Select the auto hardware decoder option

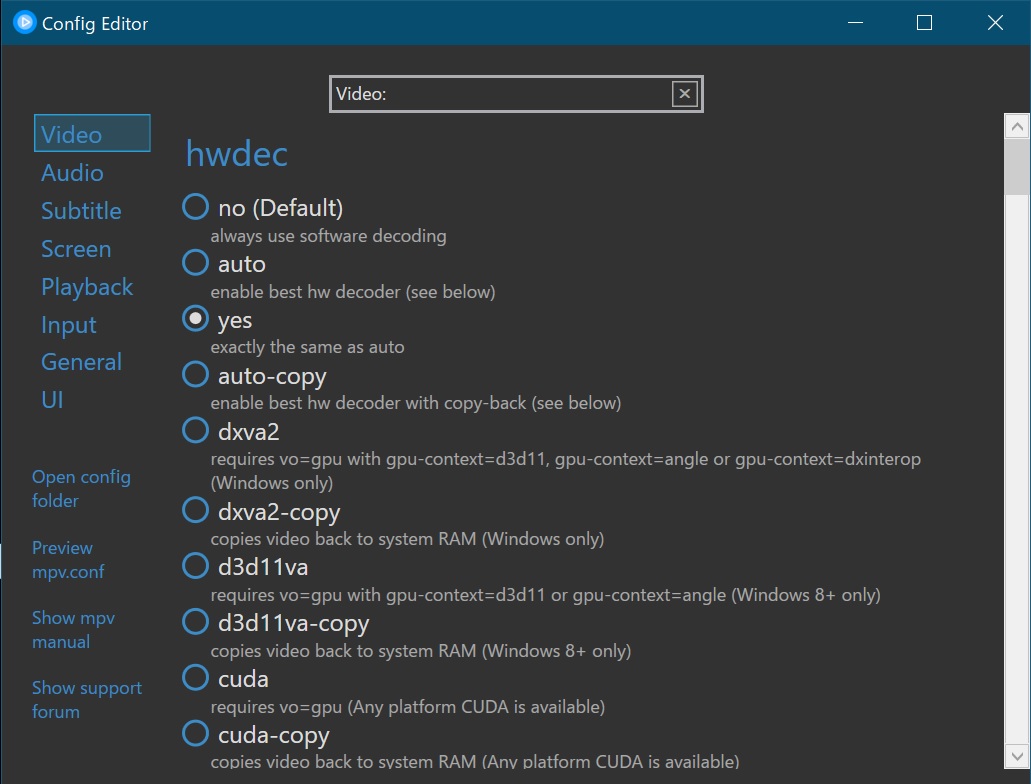(x=195, y=263)
